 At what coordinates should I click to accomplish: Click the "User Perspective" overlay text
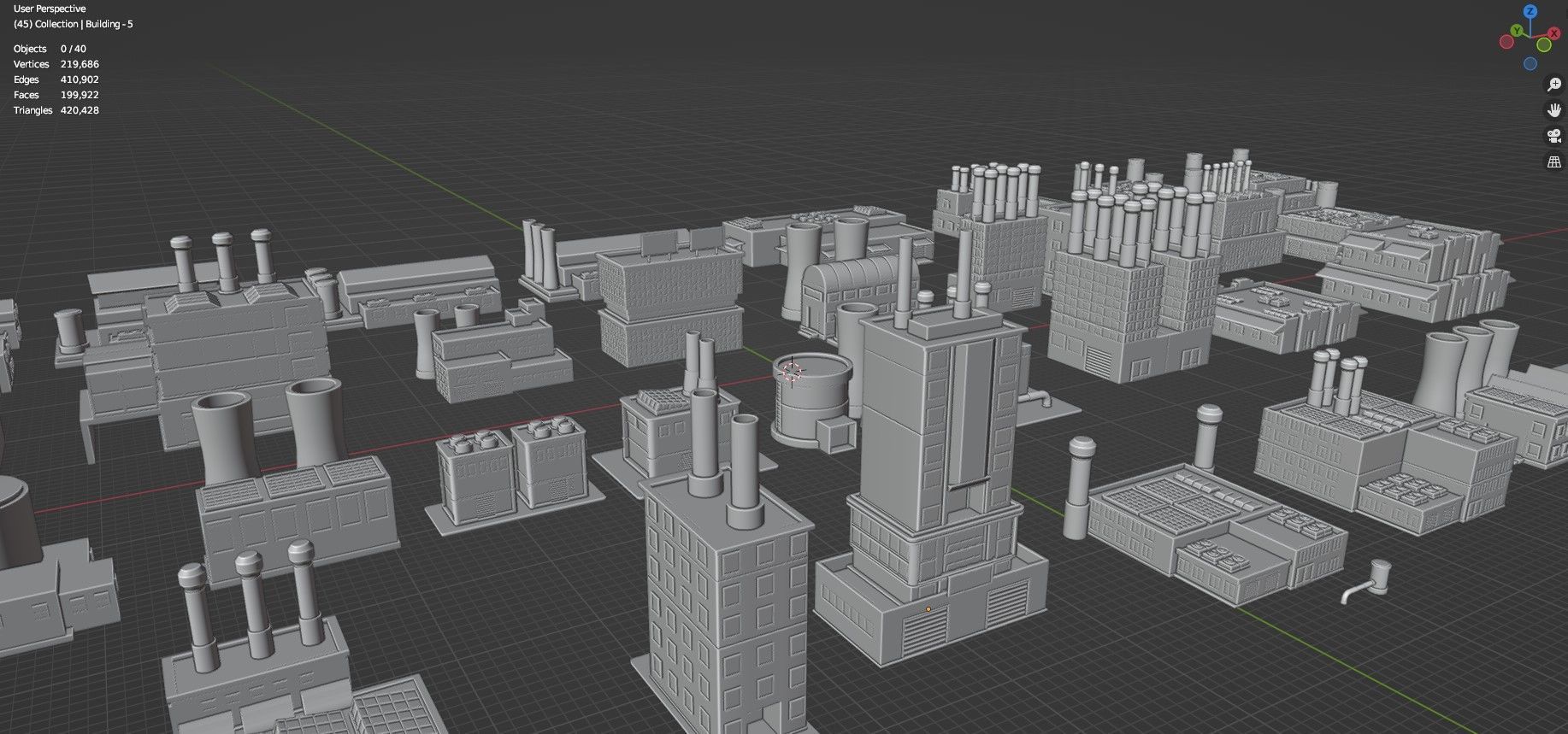pos(50,9)
